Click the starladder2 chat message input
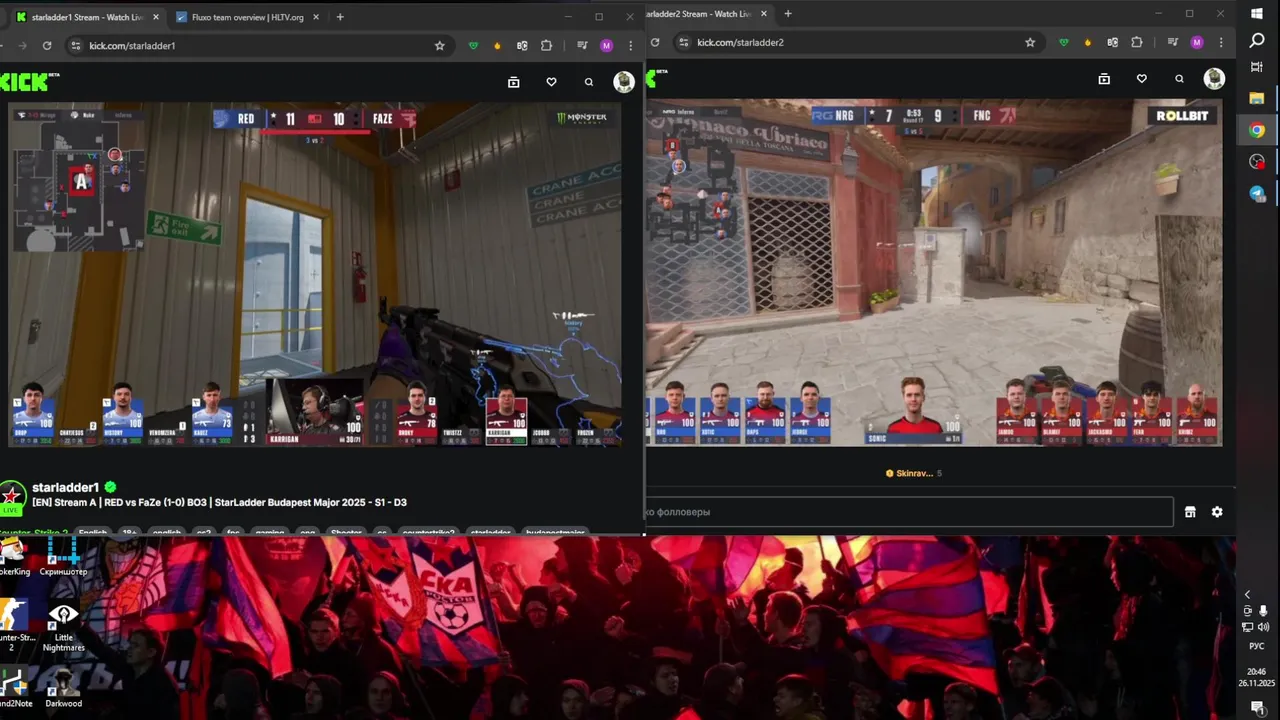 coord(908,512)
